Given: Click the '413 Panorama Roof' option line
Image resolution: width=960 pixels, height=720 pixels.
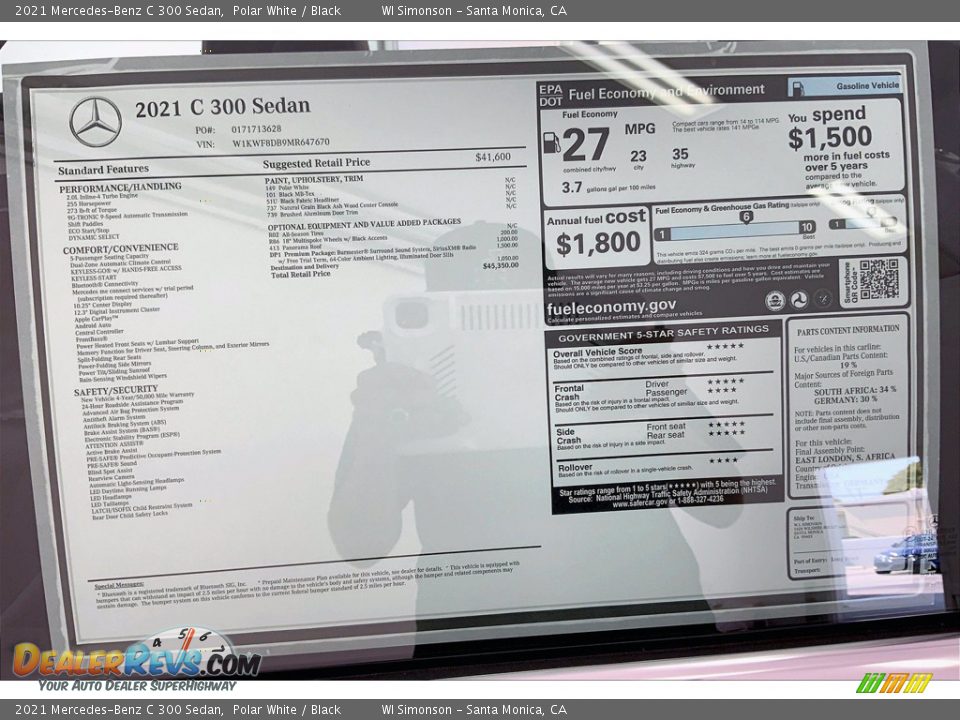Looking at the screenshot, I should click(296, 247).
